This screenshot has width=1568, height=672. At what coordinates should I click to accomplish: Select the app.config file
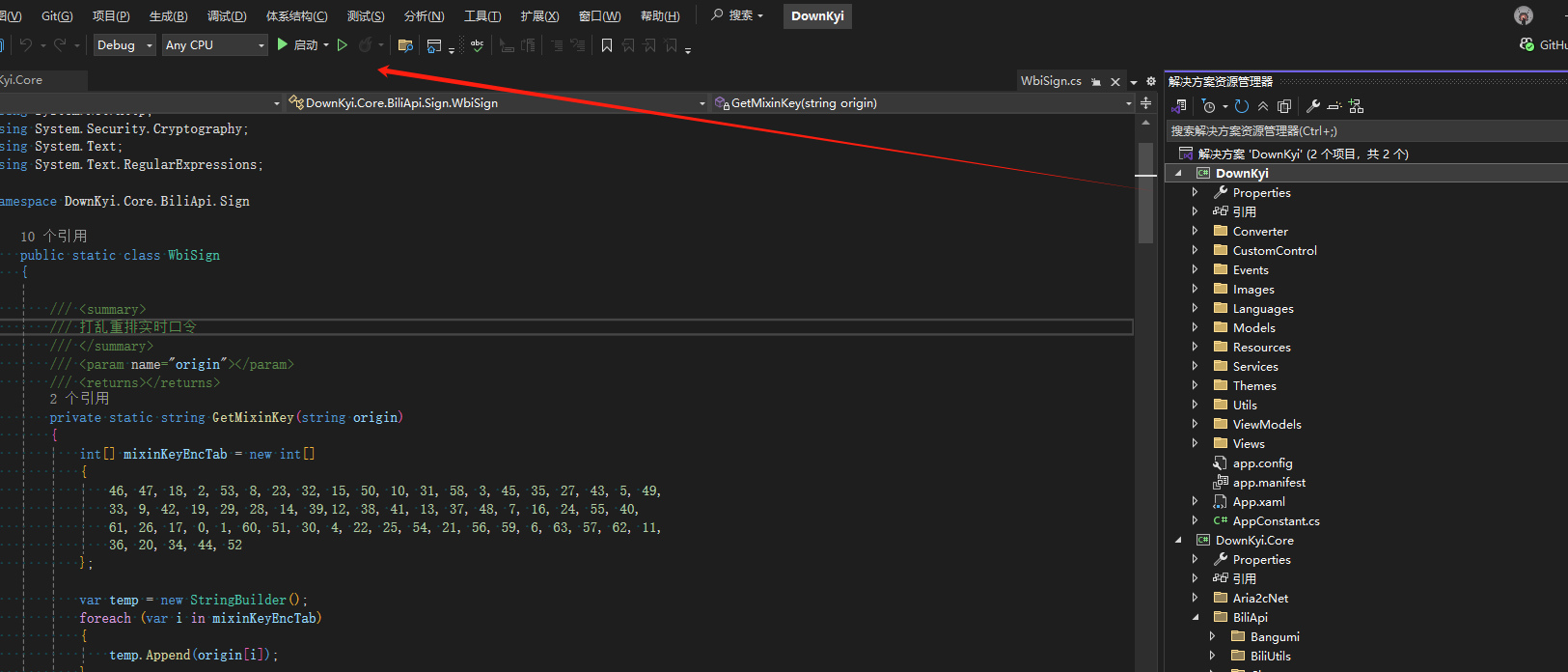pyautogui.click(x=1262, y=463)
